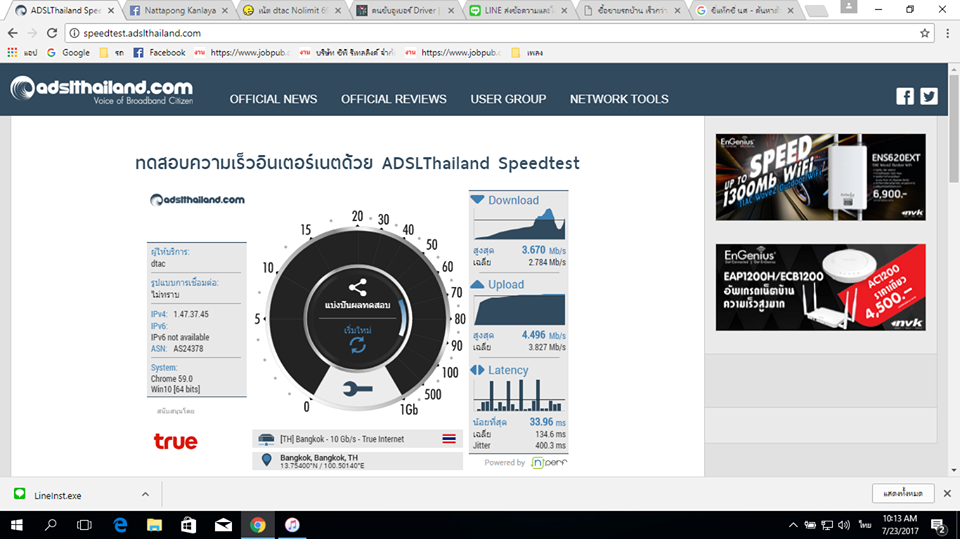Click the Download graph
Viewport: 960px width, 539px height.
click(x=519, y=224)
